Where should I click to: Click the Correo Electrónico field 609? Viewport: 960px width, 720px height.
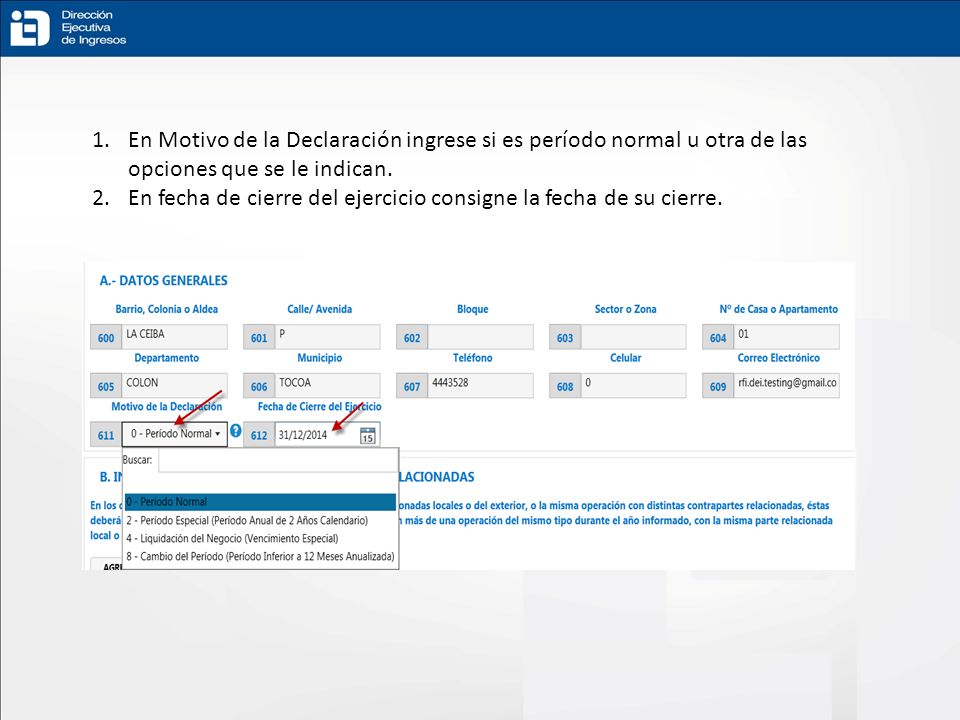(787, 386)
